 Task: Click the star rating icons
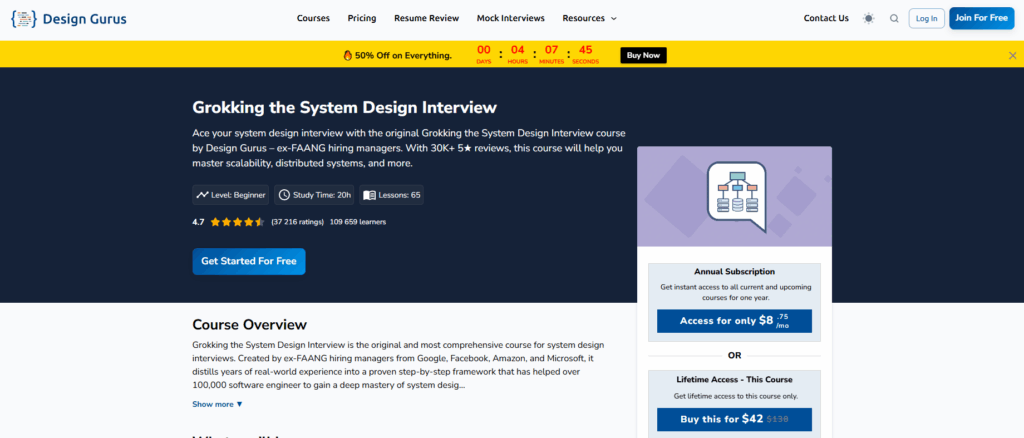pyautogui.click(x=237, y=222)
